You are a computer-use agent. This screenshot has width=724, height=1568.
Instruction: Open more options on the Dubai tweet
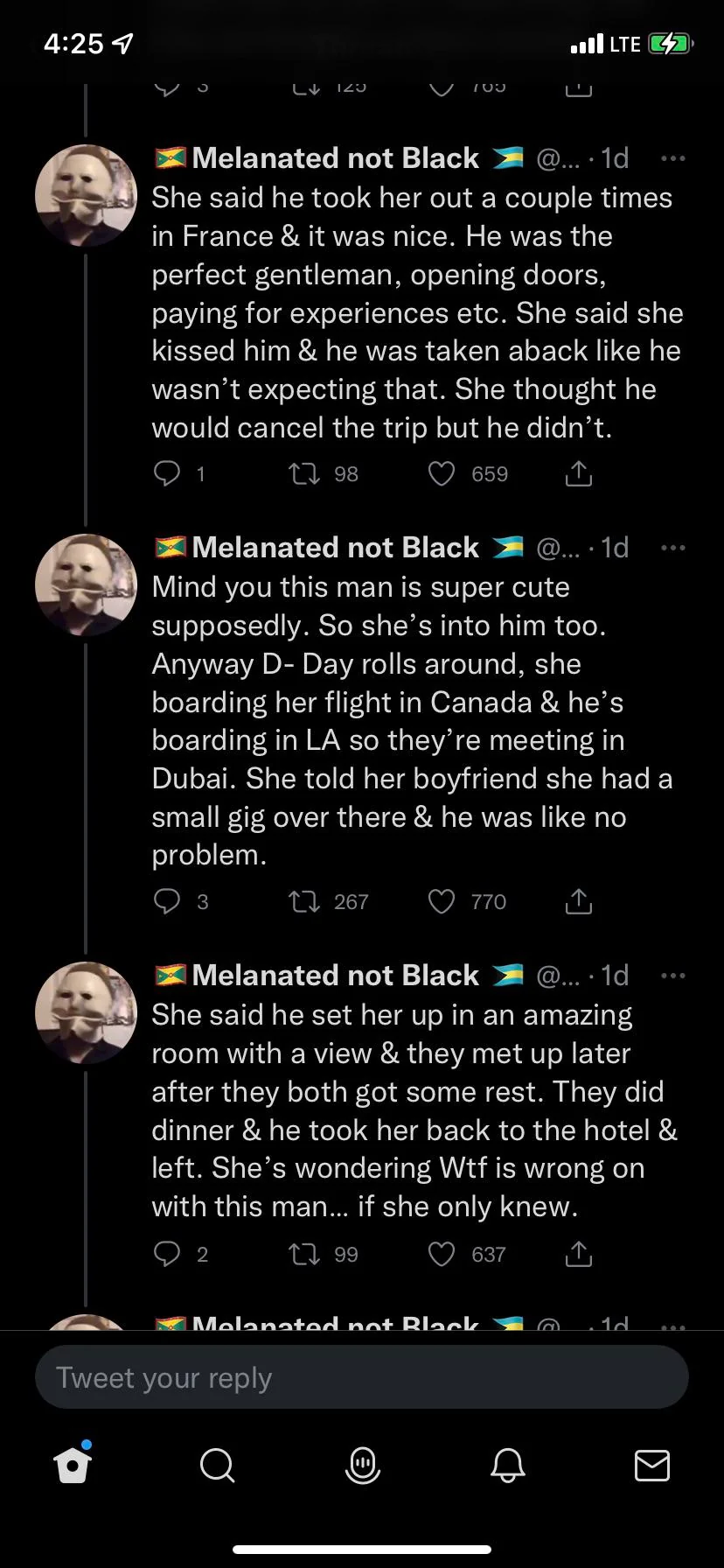click(x=672, y=548)
